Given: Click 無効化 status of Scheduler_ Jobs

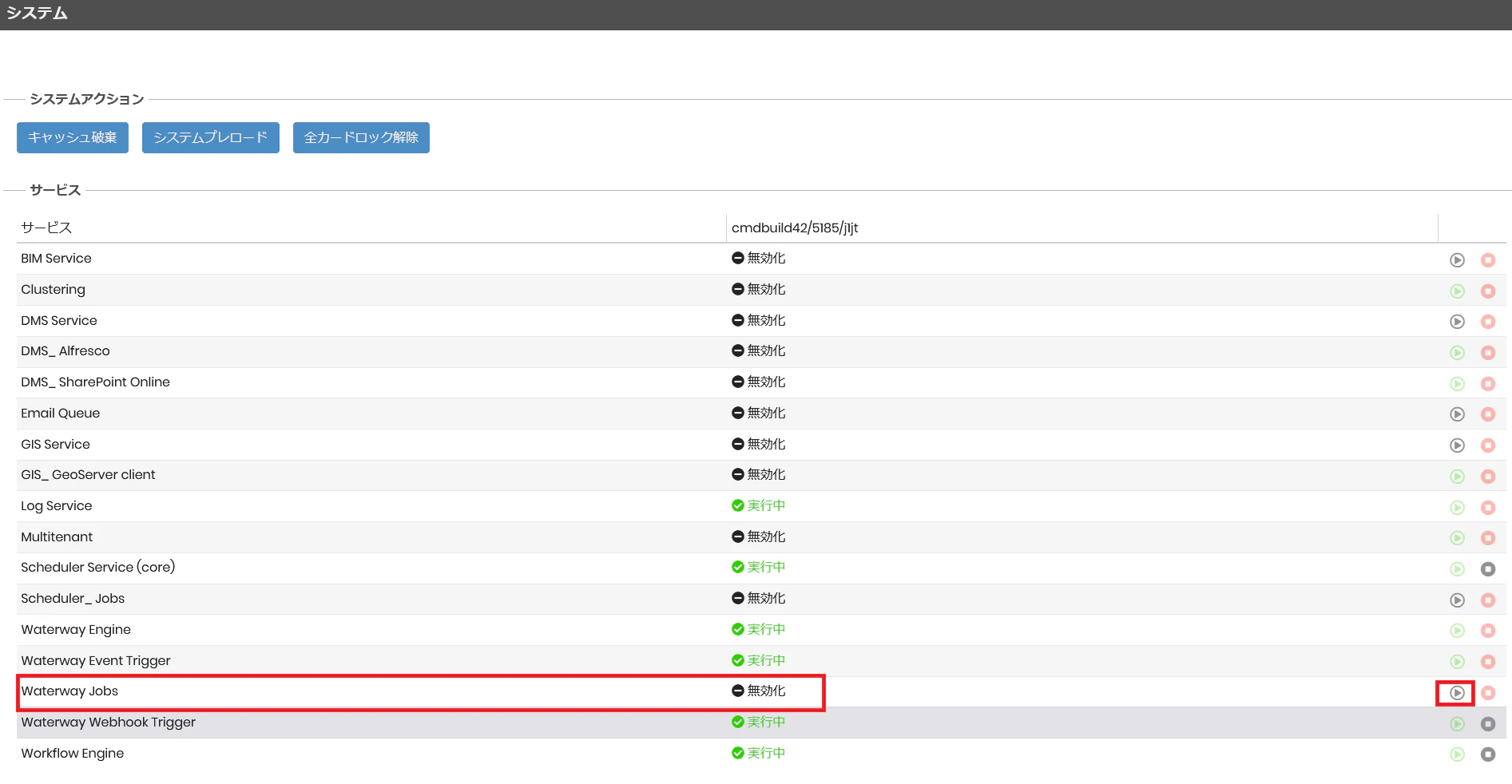Looking at the screenshot, I should pos(759,598).
